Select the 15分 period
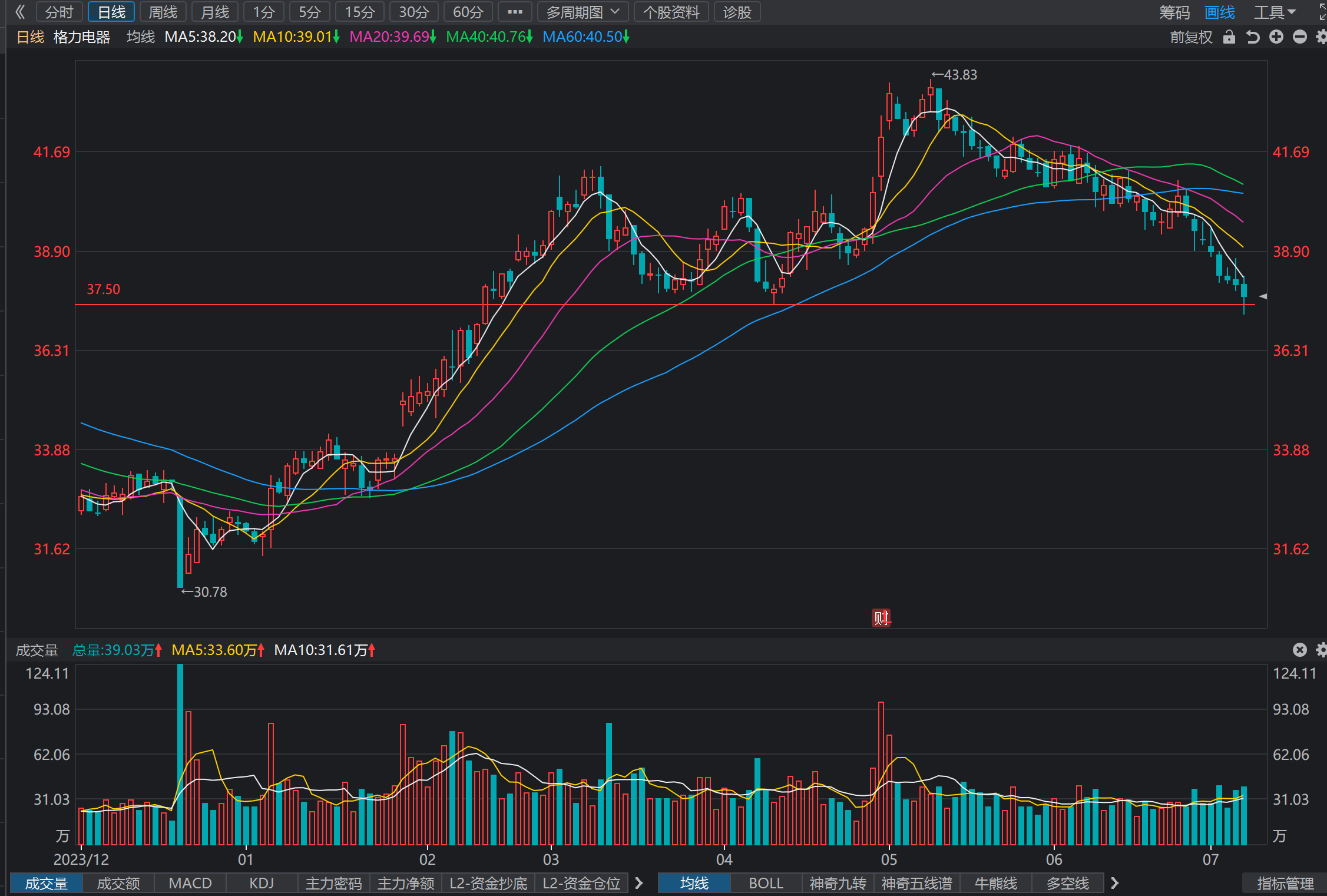 coord(360,12)
